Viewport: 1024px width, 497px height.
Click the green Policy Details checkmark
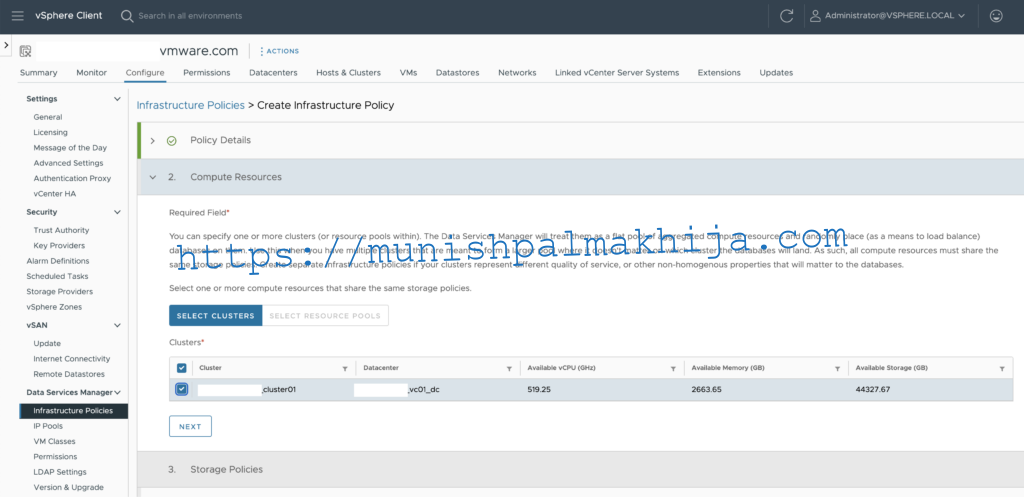click(172, 140)
